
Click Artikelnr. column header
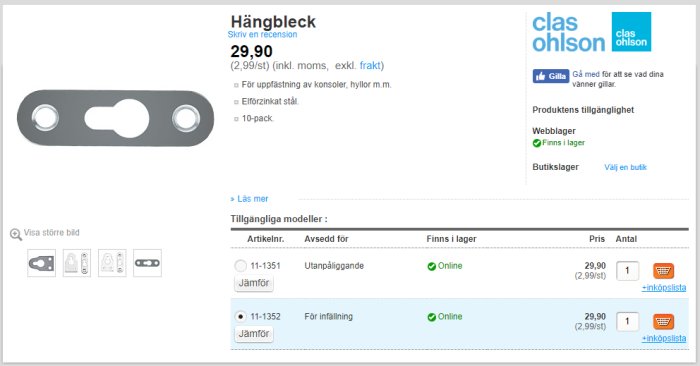[x=266, y=239]
